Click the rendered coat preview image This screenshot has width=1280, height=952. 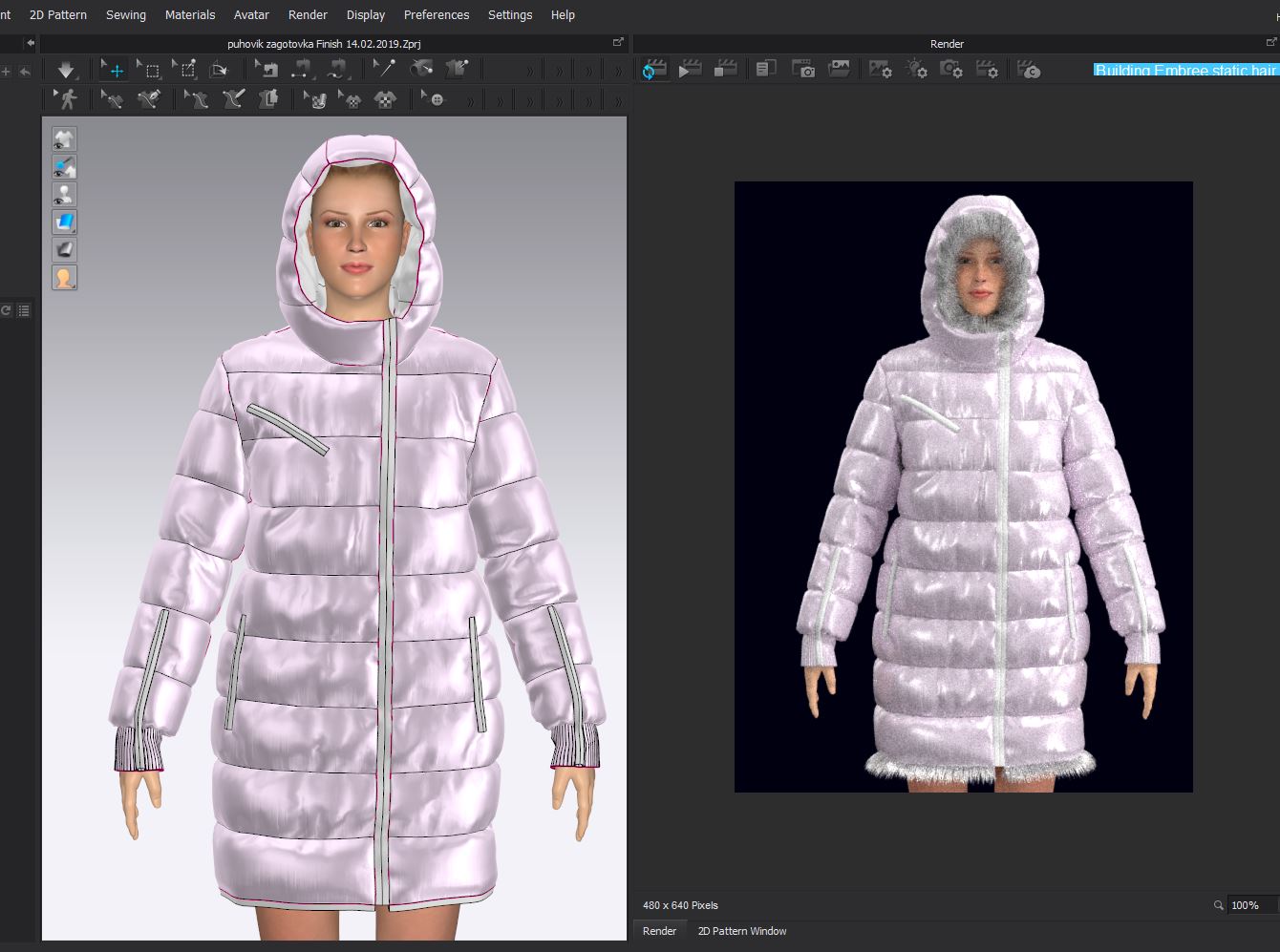(963, 487)
